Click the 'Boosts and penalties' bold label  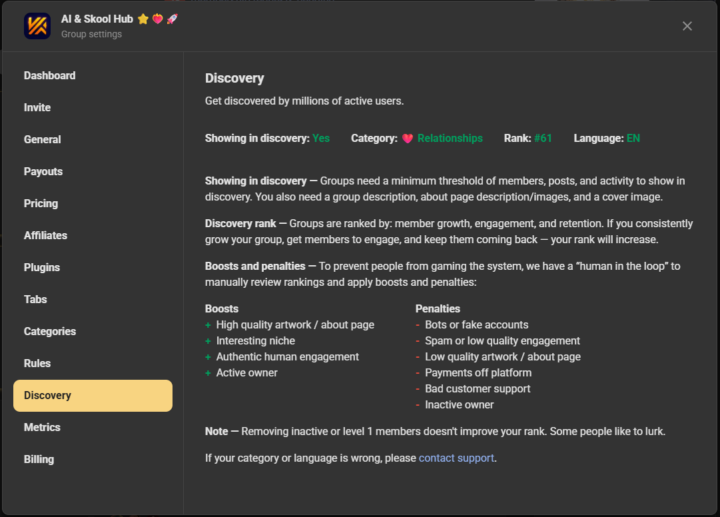point(255,266)
